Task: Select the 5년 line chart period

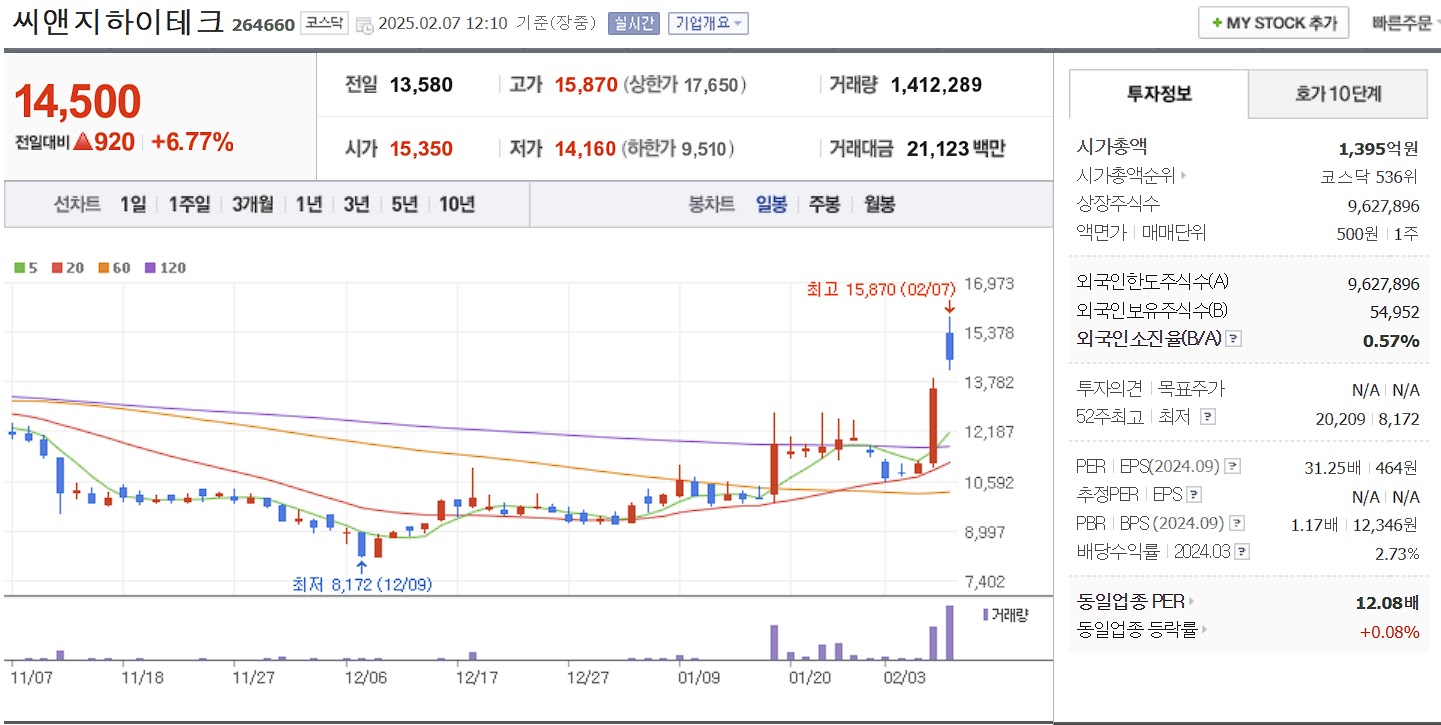Action: (404, 204)
